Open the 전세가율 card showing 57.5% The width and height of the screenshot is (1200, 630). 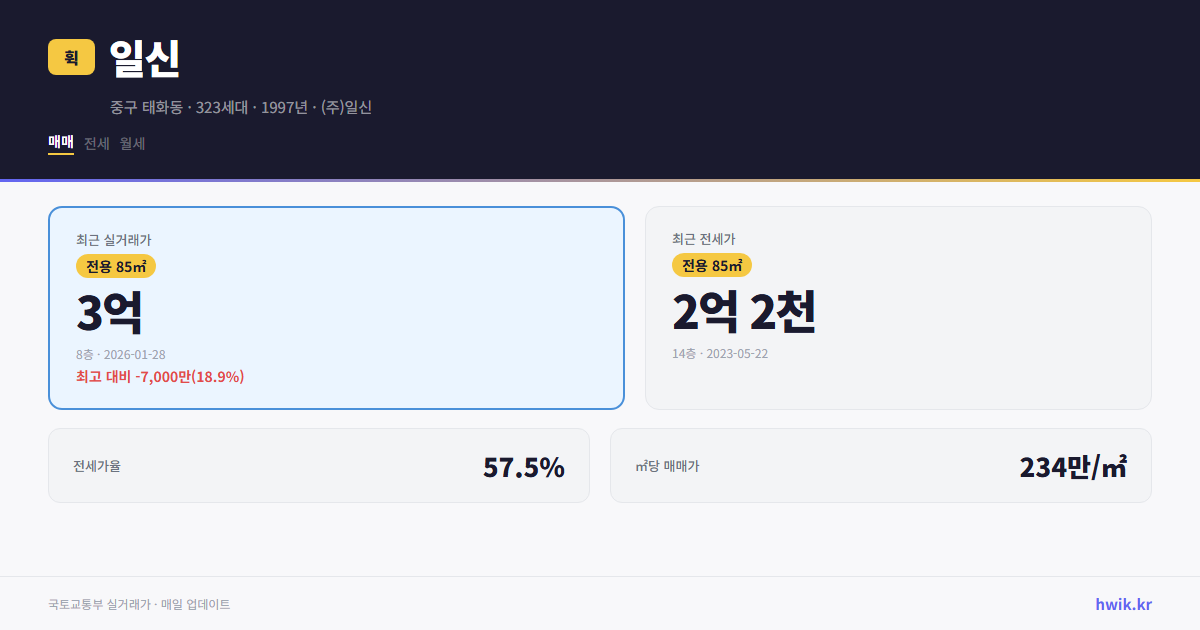pyautogui.click(x=319, y=465)
